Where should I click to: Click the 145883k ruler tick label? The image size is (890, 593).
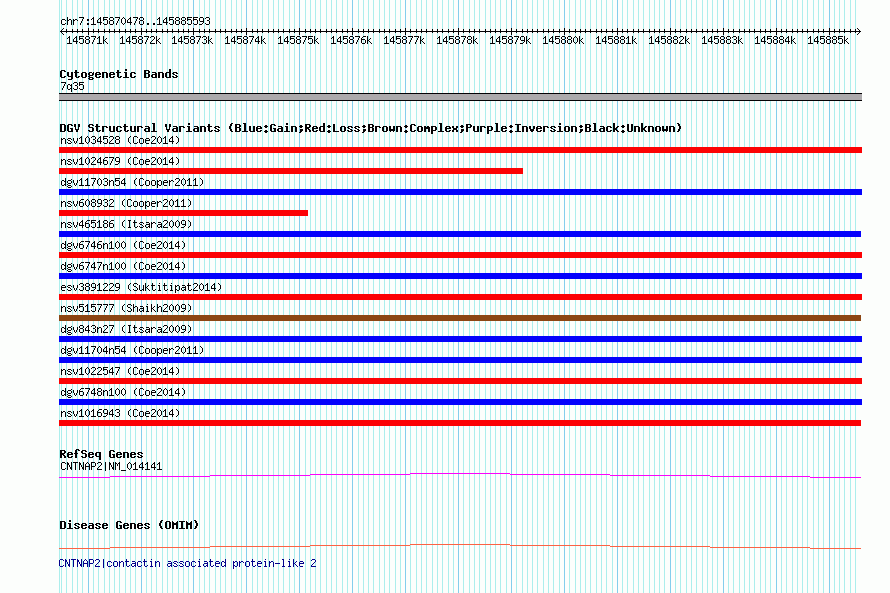721,40
